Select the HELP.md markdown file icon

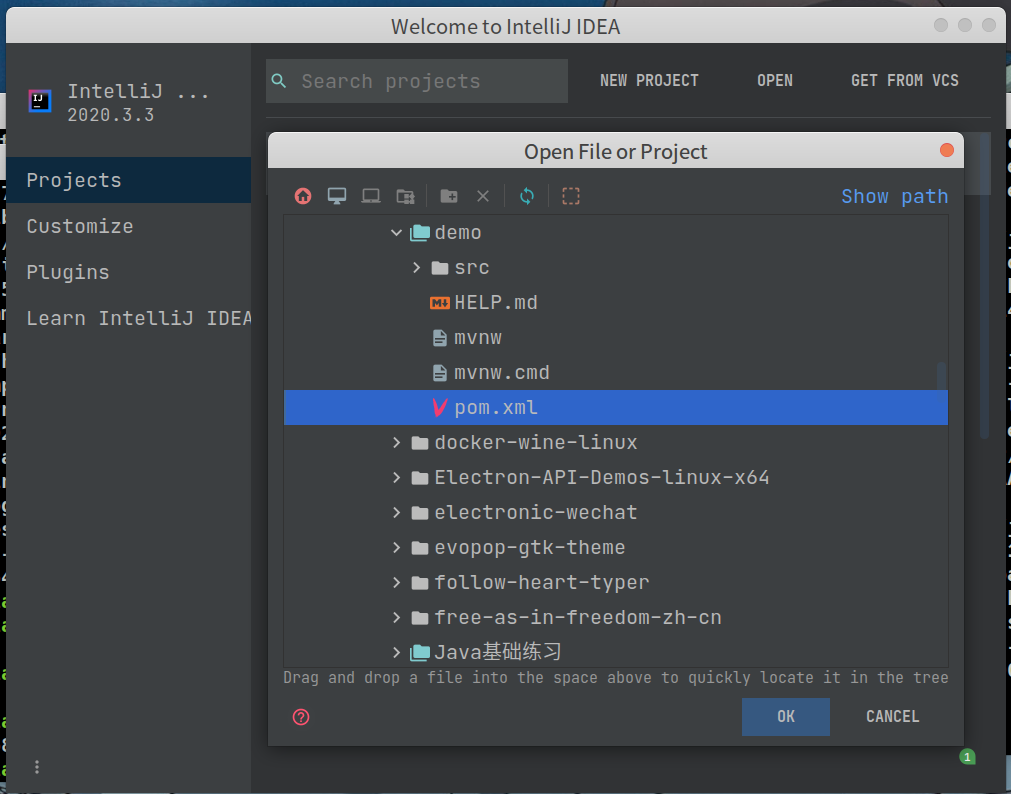(440, 303)
